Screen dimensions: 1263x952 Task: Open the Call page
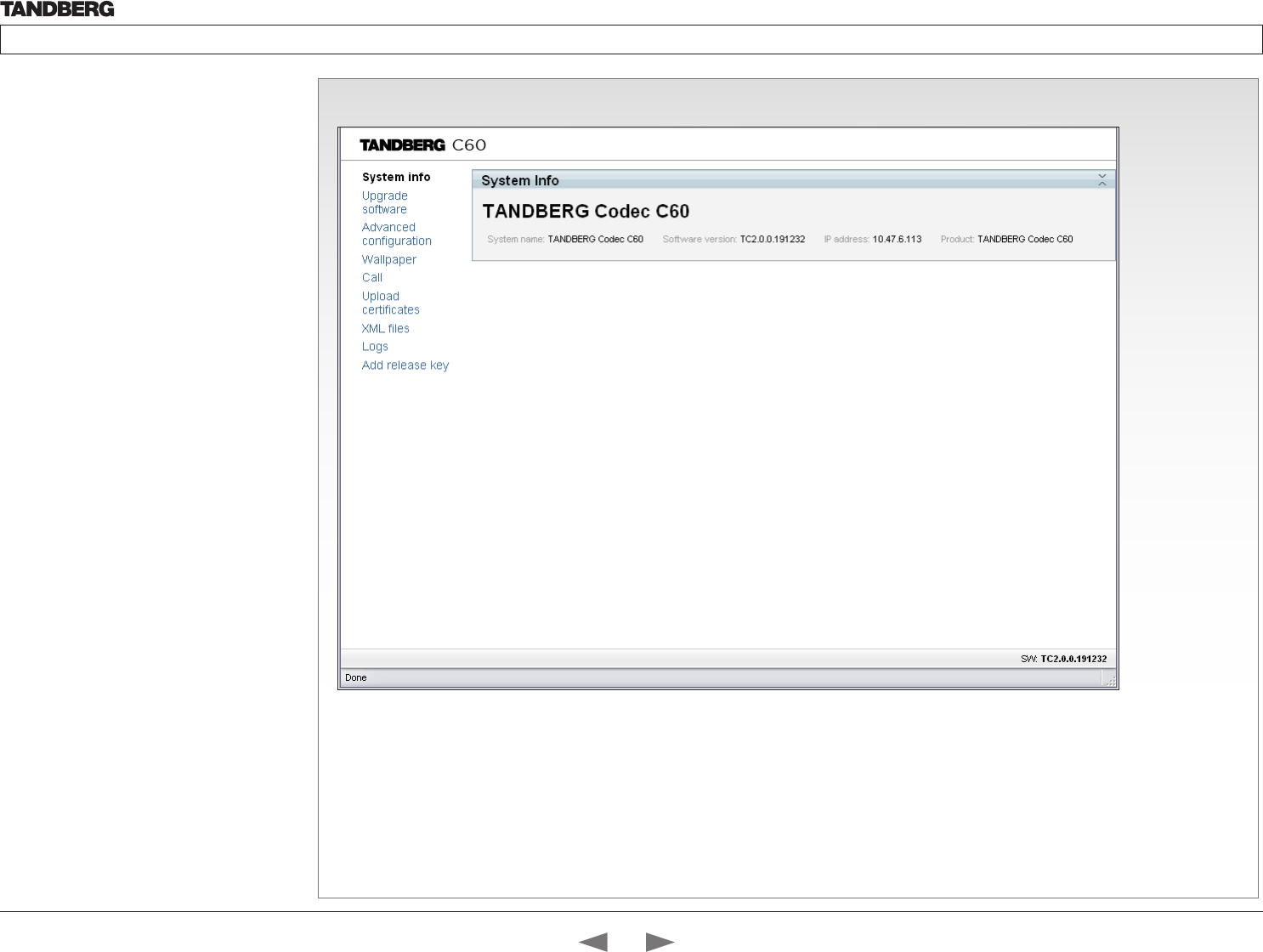click(372, 278)
